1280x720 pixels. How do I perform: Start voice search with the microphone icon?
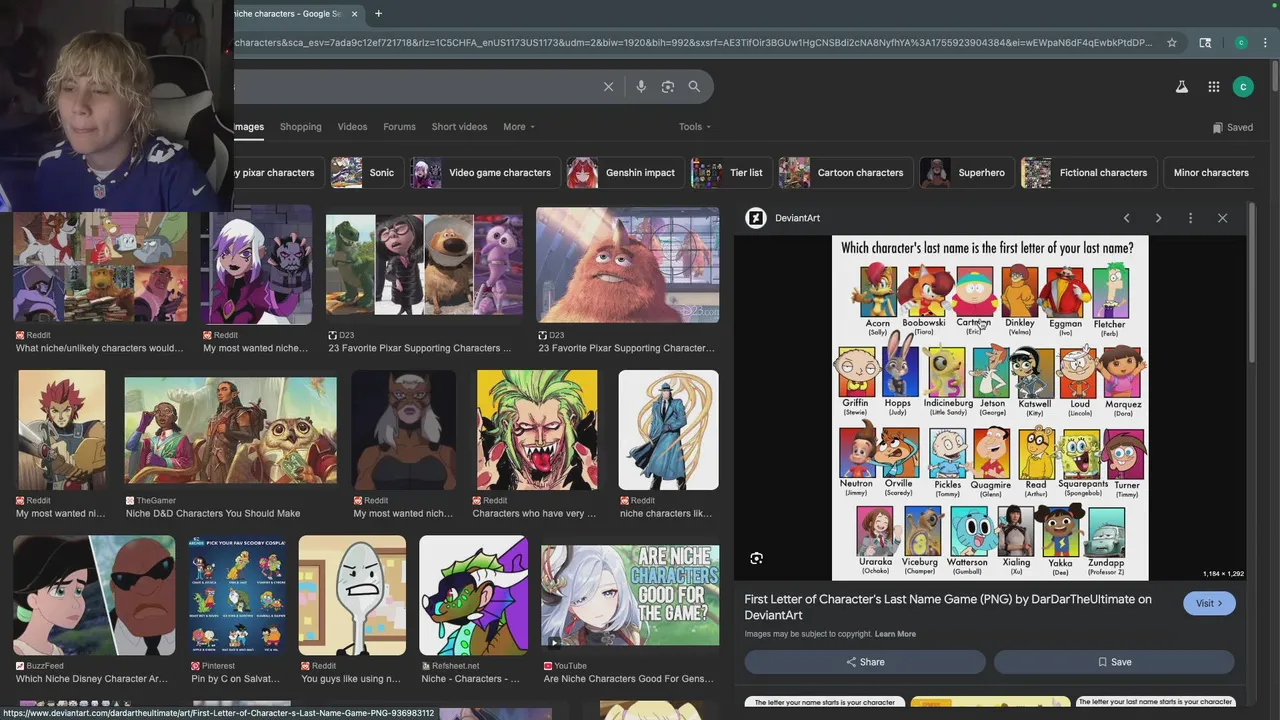(641, 87)
